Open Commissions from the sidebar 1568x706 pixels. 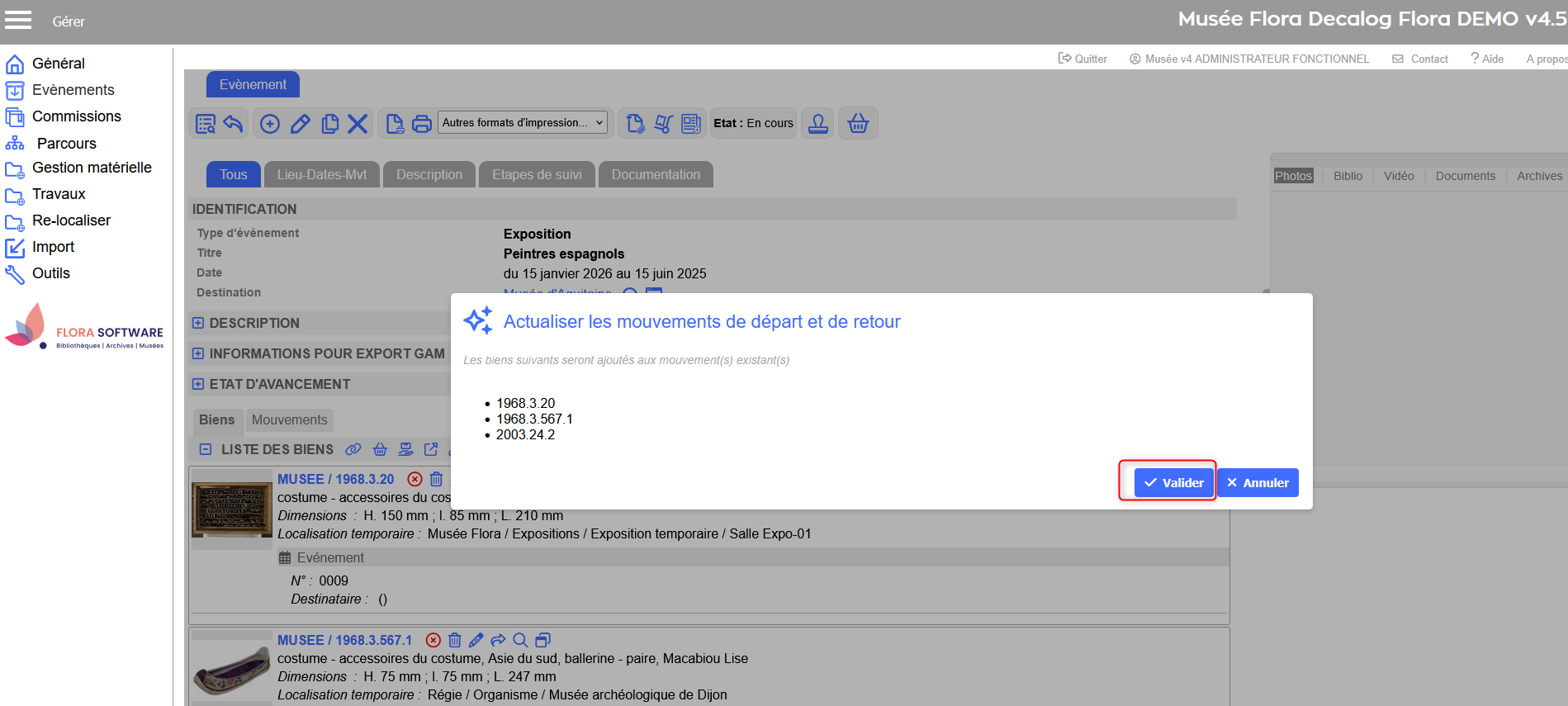tap(64, 116)
